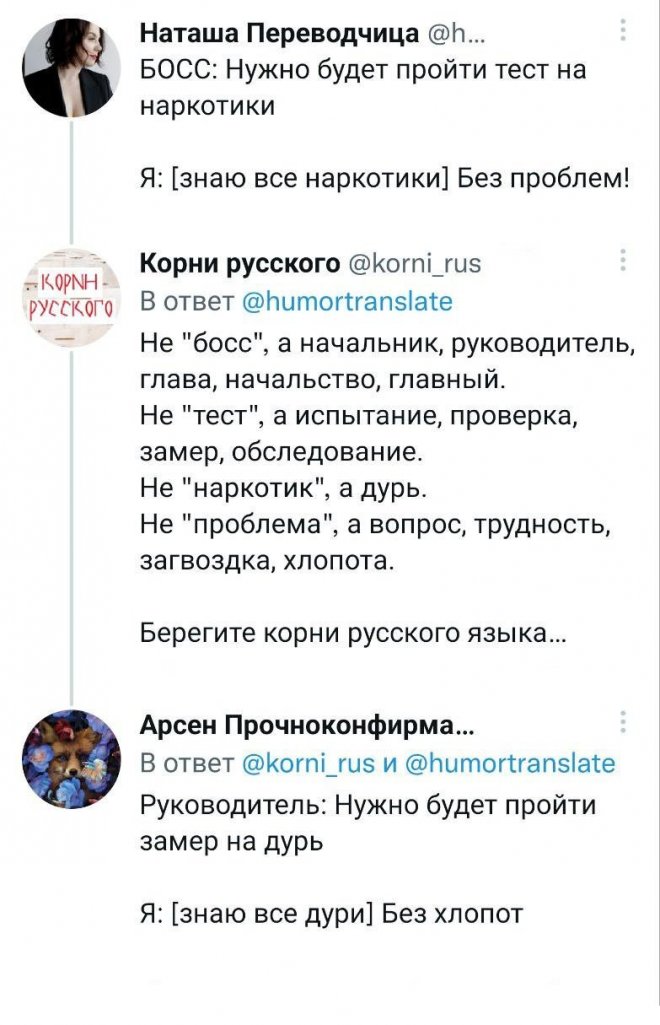660x1025 pixels.
Task: Open more options on Наташа Переводчица's tweet
Action: coord(625,36)
